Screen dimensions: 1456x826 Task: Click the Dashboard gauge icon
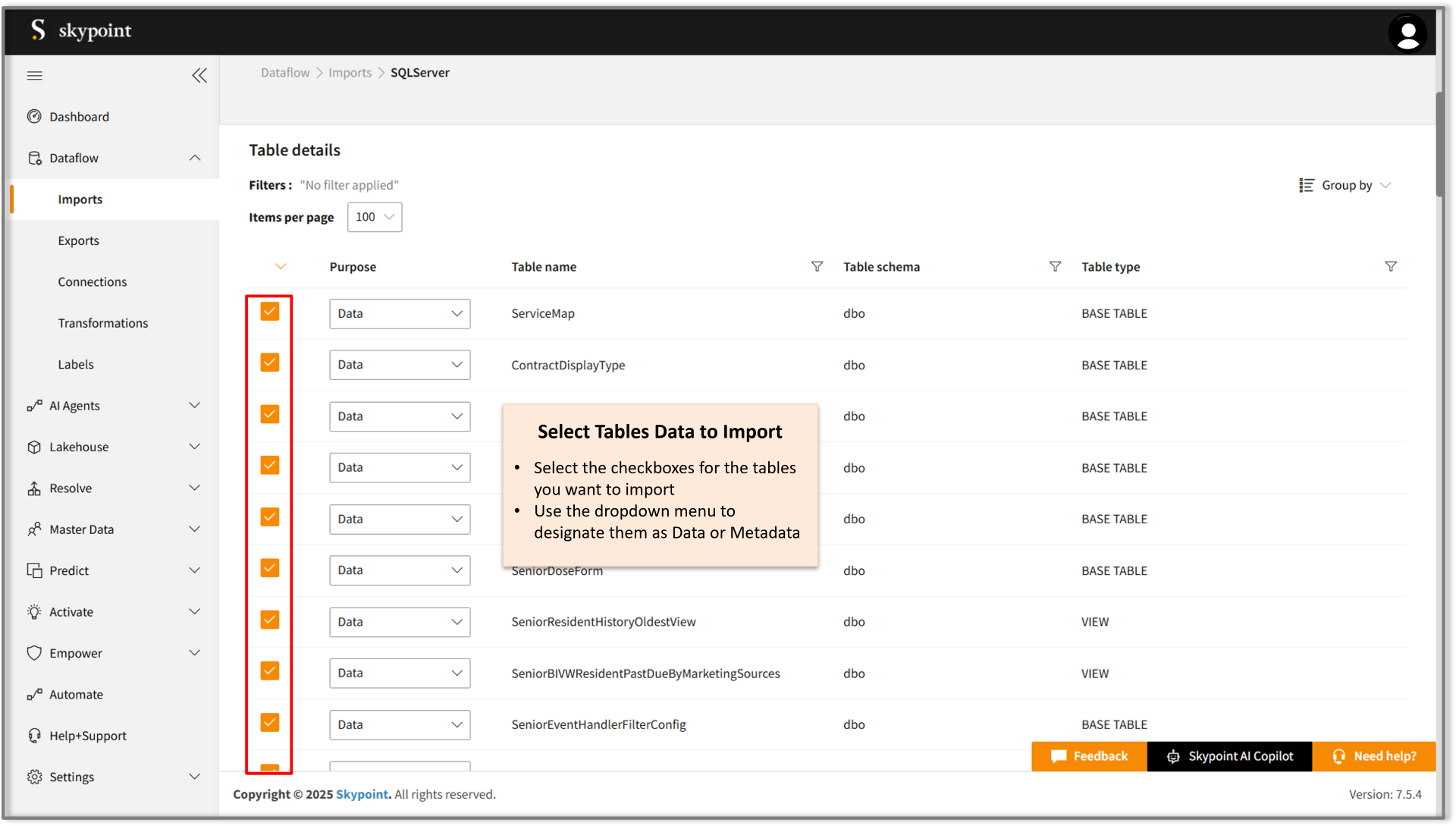click(34, 117)
